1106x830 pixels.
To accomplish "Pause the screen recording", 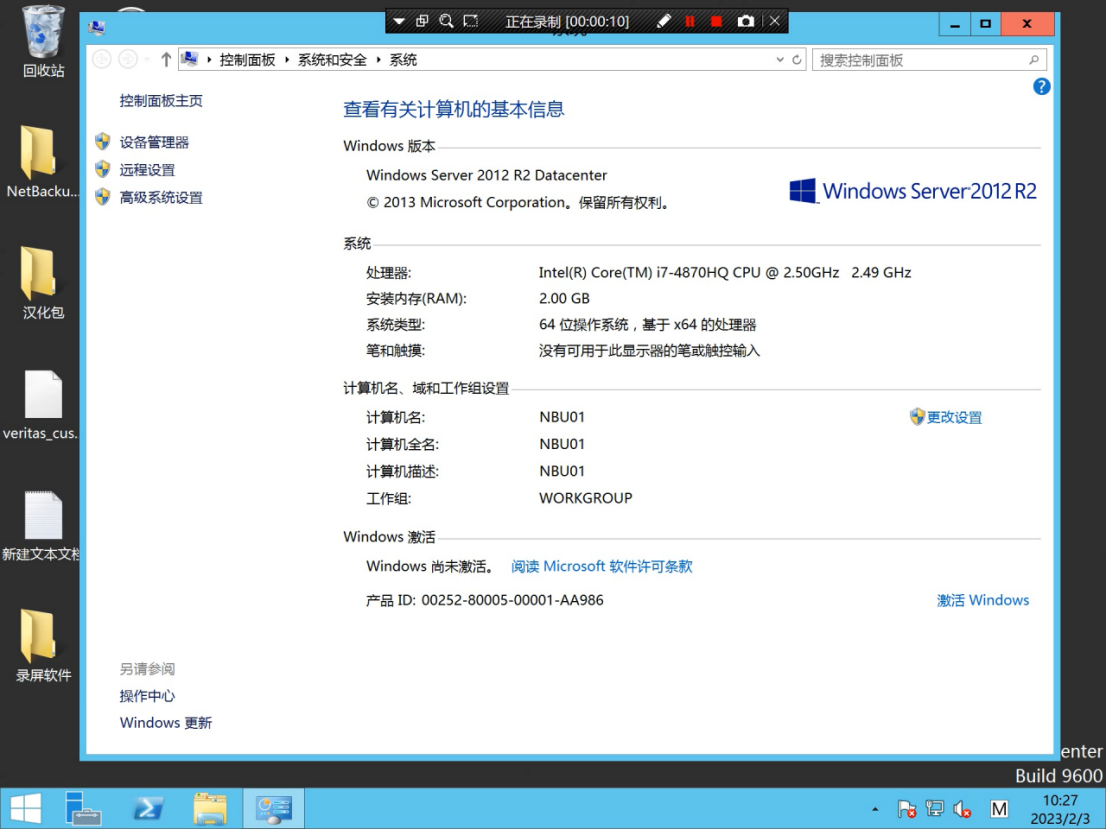I will [690, 21].
